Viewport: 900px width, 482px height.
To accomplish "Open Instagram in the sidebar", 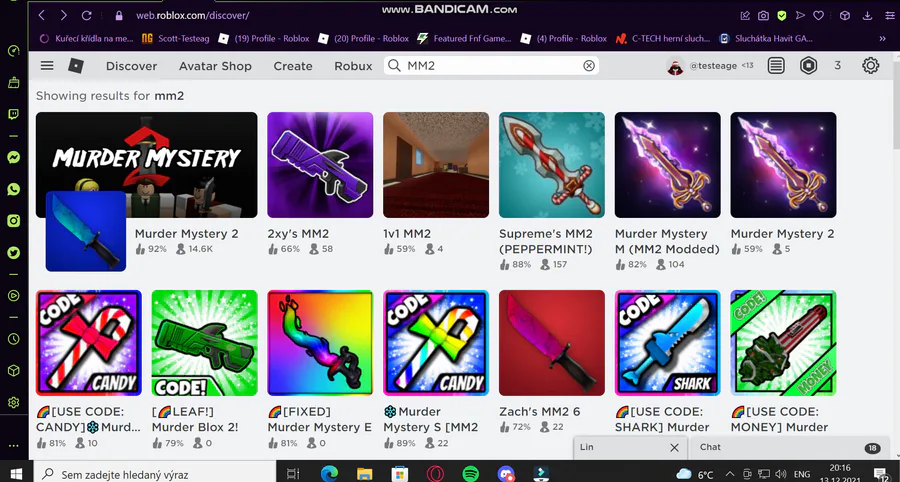I will (14, 221).
